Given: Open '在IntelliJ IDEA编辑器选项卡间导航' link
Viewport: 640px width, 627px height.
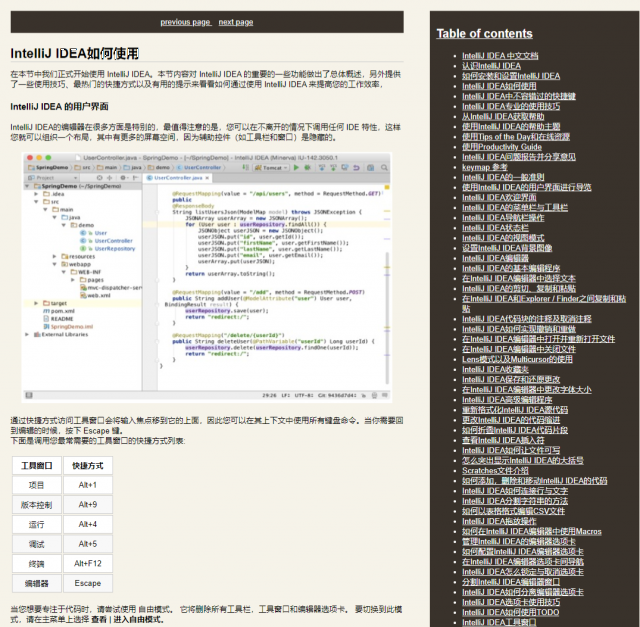Looking at the screenshot, I should [522, 562].
